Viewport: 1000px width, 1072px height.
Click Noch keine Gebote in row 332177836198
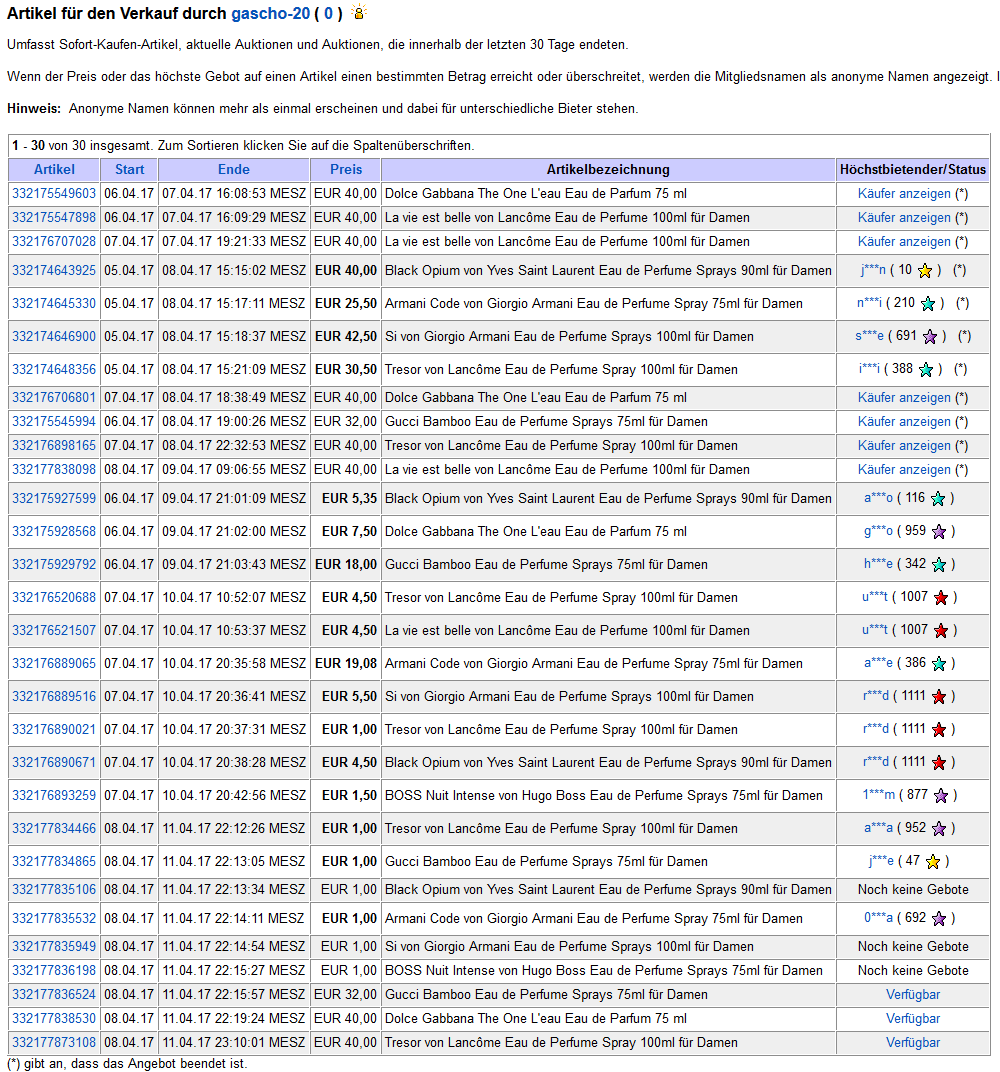(913, 971)
